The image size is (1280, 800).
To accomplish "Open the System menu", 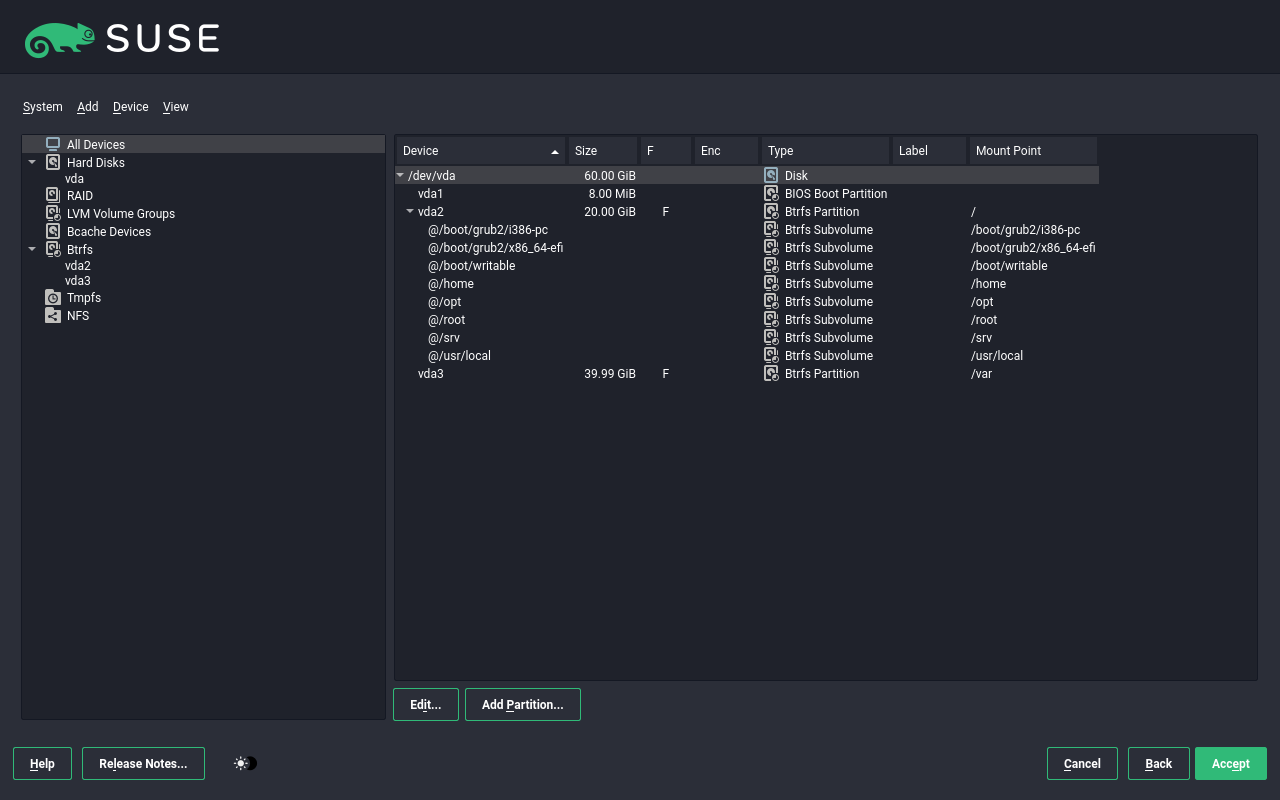I will pyautogui.click(x=42, y=107).
